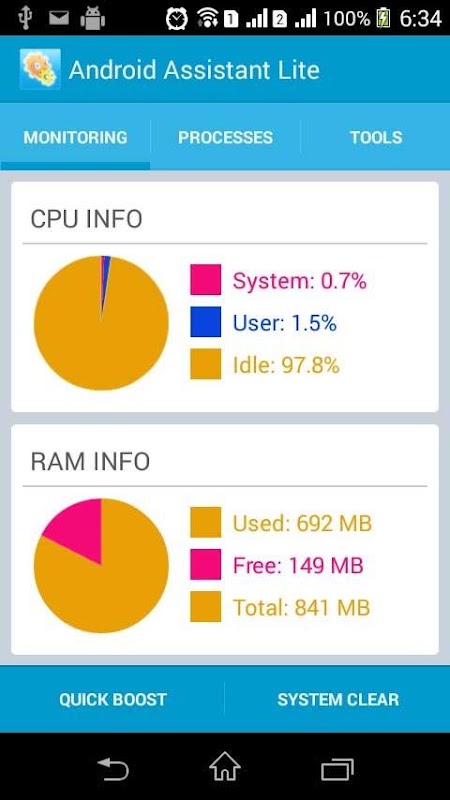This screenshot has height=800, width=450.
Task: Tap the Wi-Fi status icon
Action: [x=208, y=19]
